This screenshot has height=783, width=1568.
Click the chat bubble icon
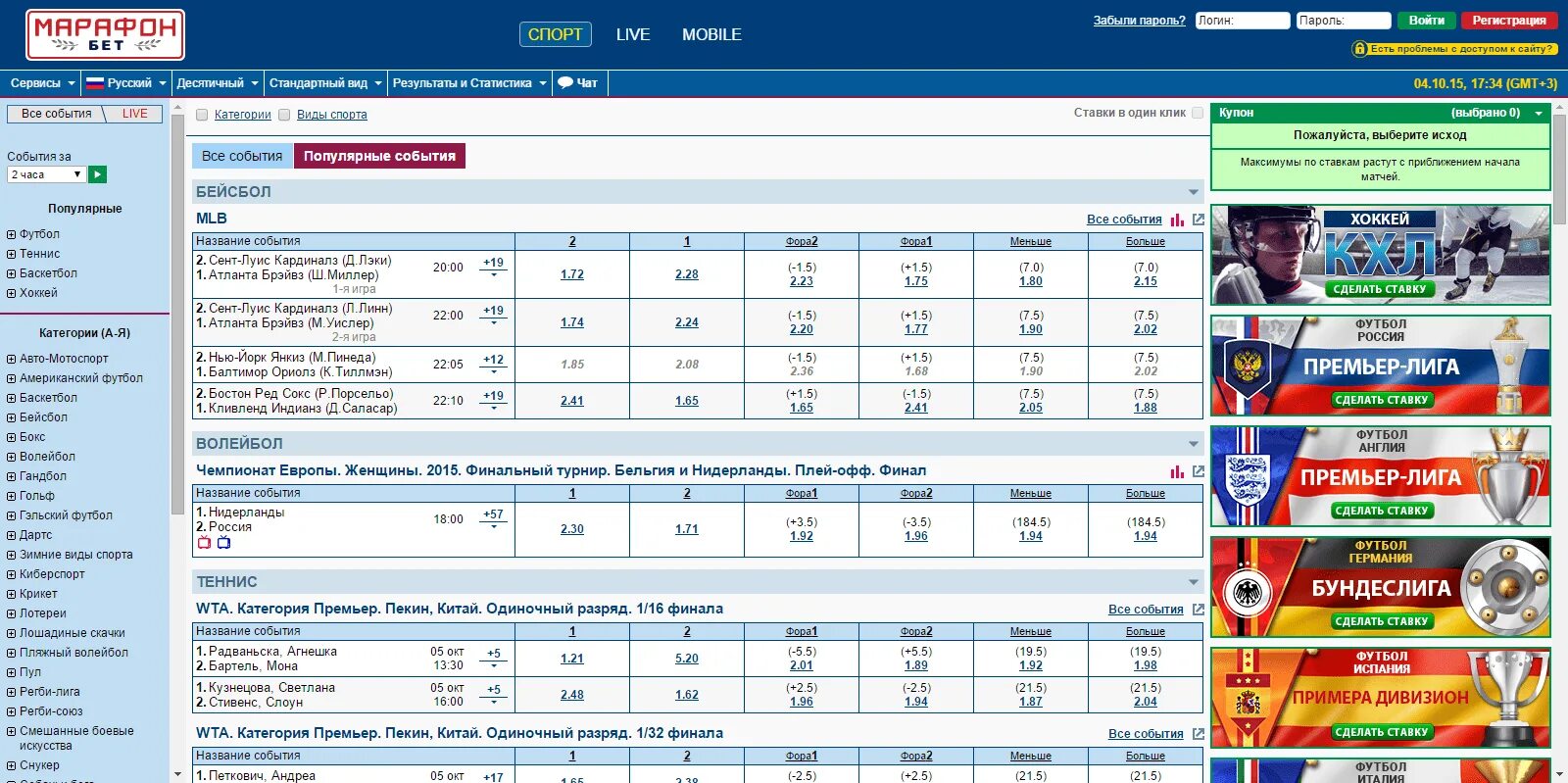tap(565, 83)
